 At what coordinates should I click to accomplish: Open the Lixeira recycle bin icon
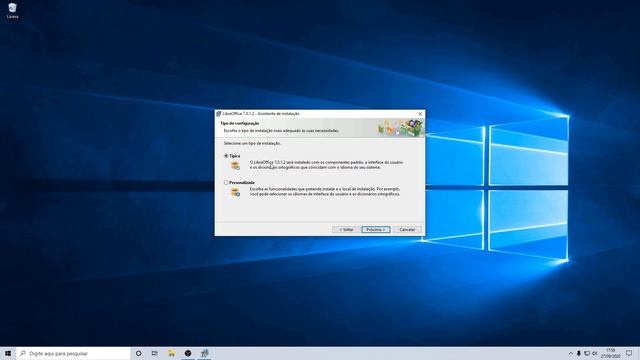[12, 11]
